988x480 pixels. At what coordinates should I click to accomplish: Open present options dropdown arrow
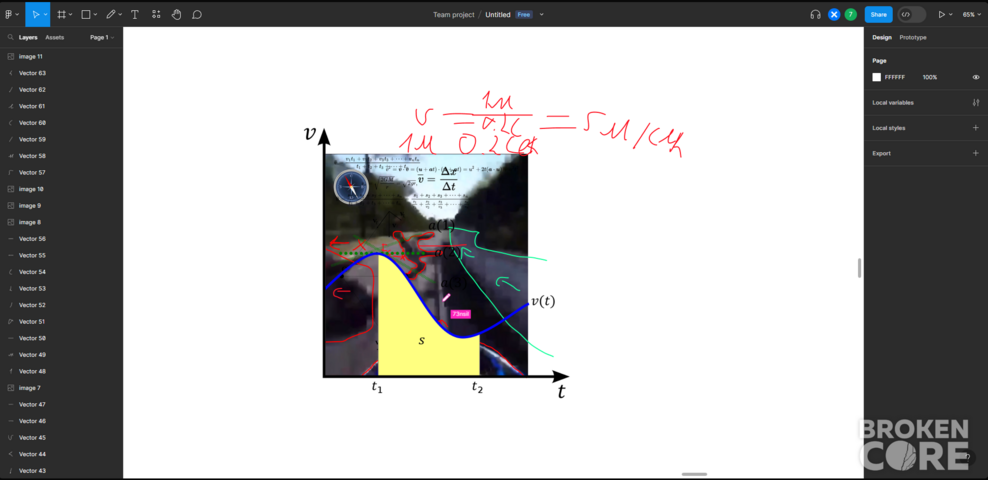[950, 14]
